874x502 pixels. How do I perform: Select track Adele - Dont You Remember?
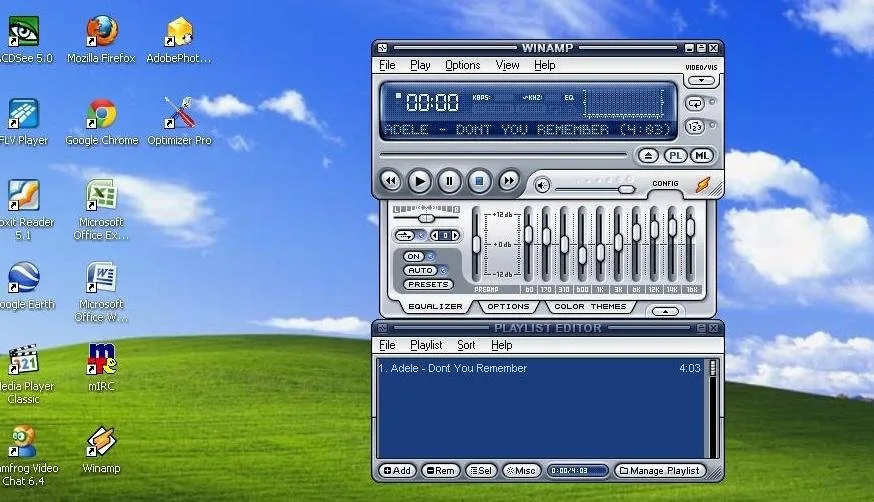pyautogui.click(x=540, y=368)
